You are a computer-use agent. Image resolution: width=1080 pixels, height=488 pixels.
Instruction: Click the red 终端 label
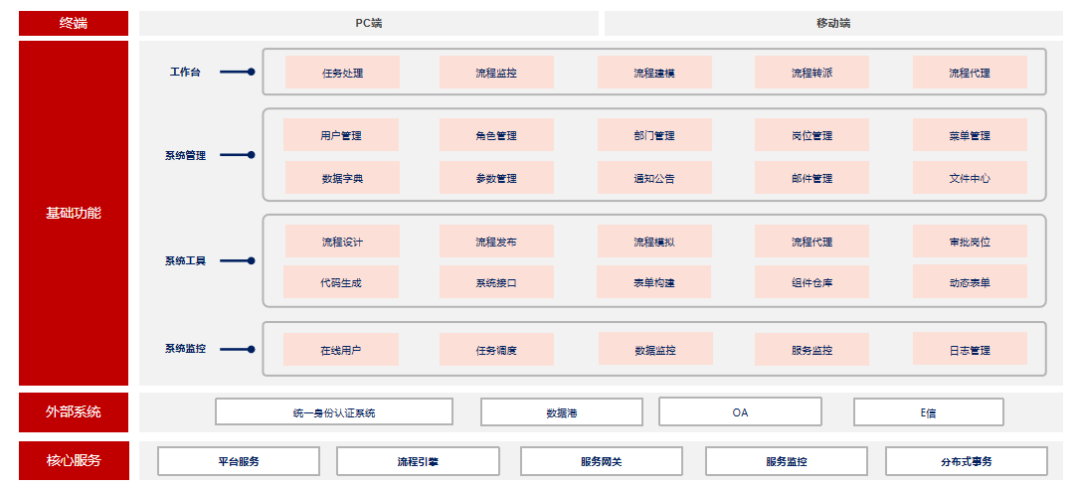pos(74,23)
